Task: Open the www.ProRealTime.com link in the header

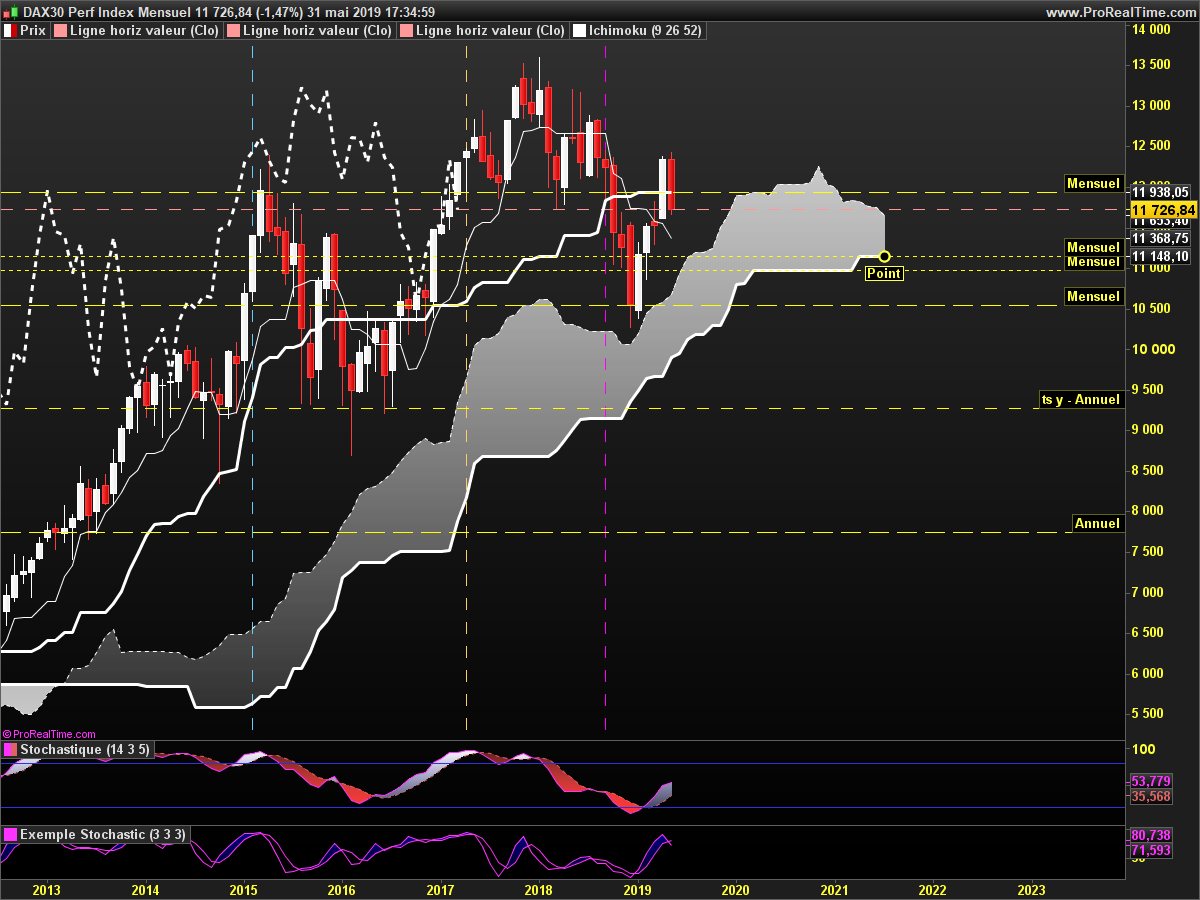Action: point(1120,12)
